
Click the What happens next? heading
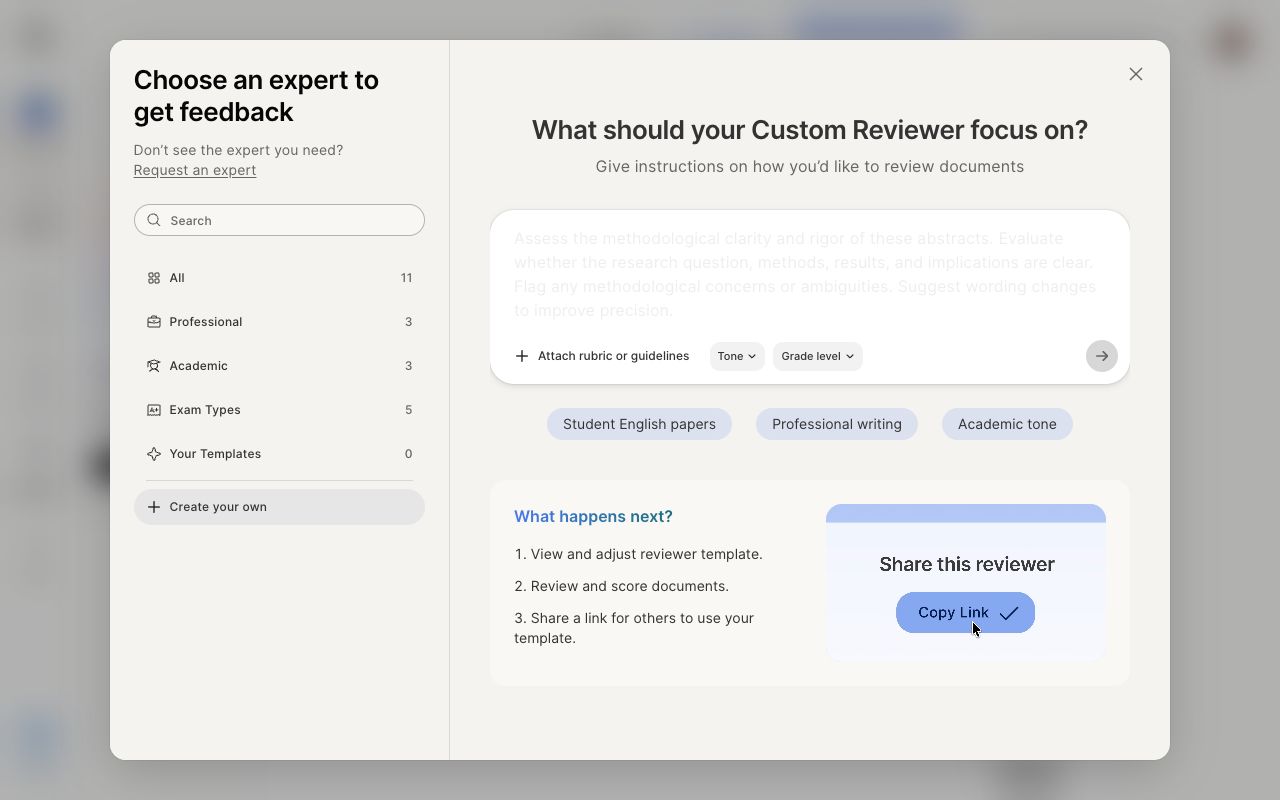tap(593, 517)
